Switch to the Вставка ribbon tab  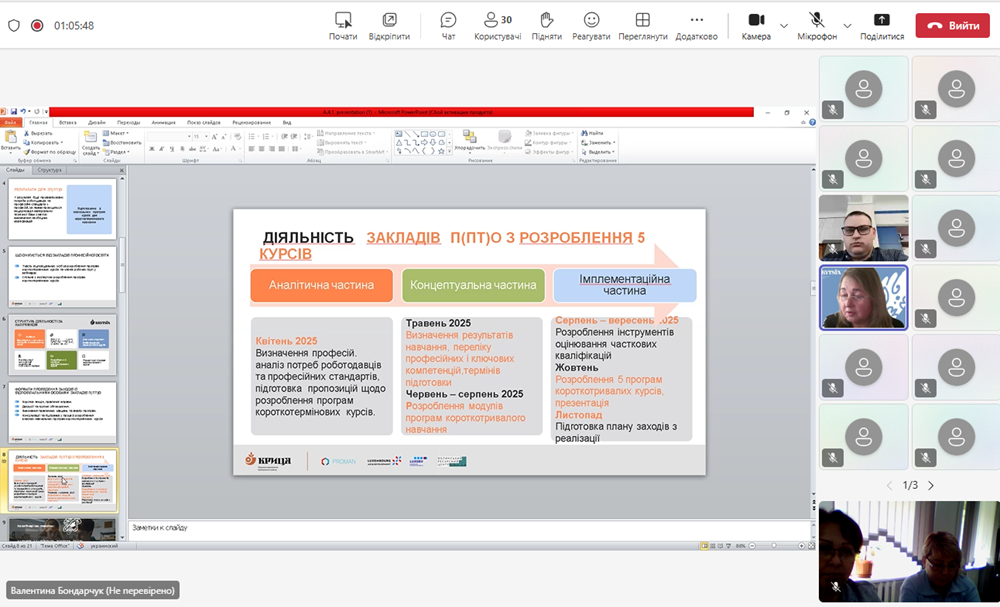(x=68, y=122)
